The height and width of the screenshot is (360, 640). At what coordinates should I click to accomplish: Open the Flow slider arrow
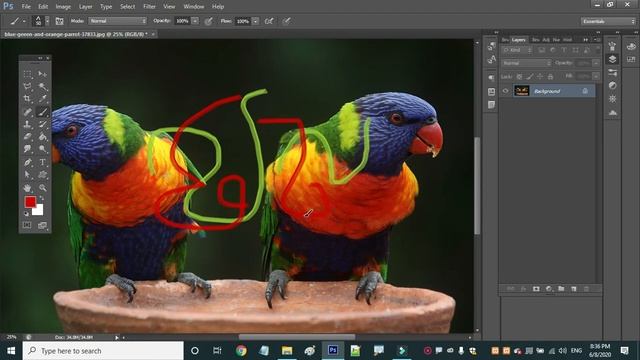pyautogui.click(x=256, y=21)
